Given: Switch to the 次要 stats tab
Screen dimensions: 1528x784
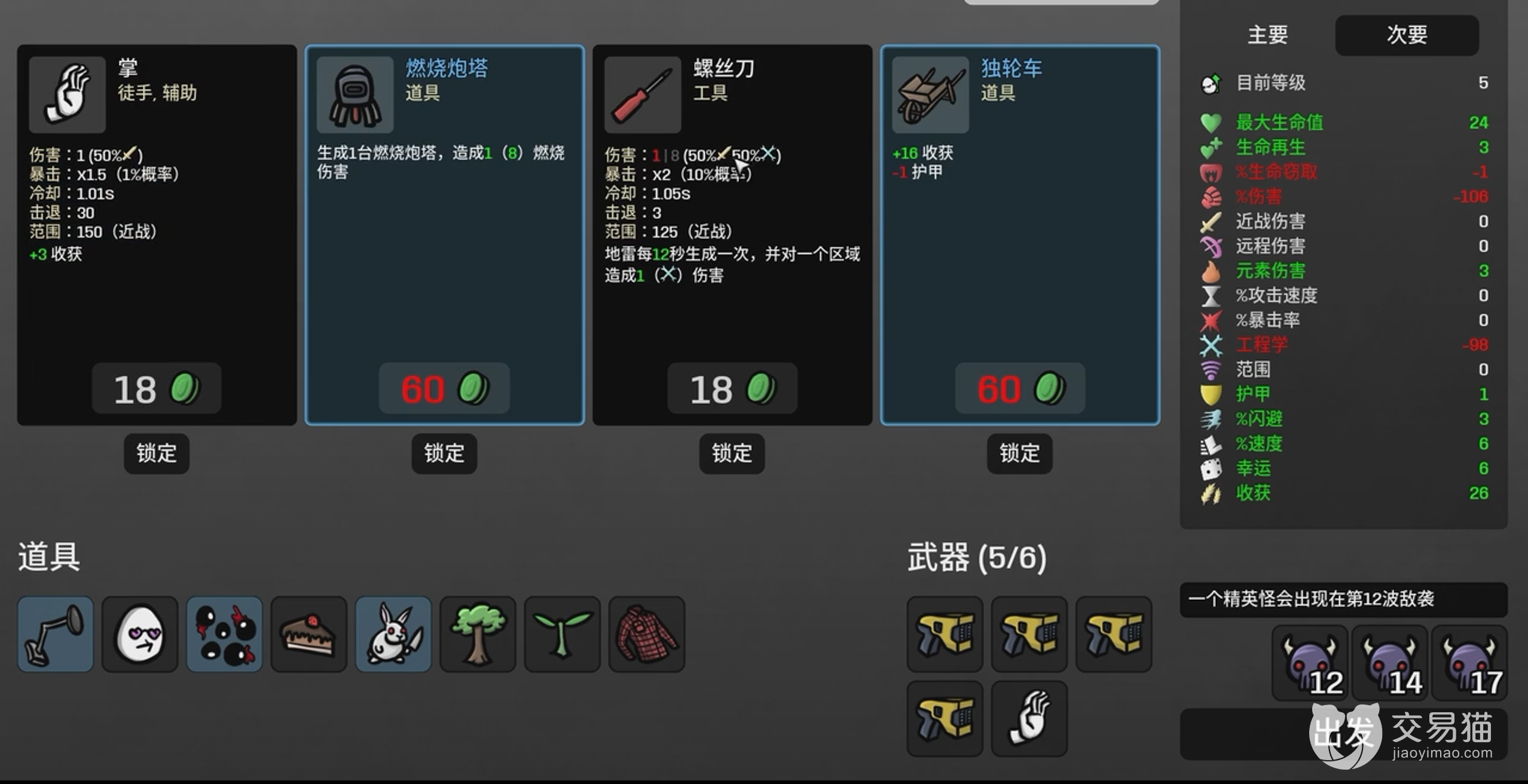Looking at the screenshot, I should tap(1407, 35).
